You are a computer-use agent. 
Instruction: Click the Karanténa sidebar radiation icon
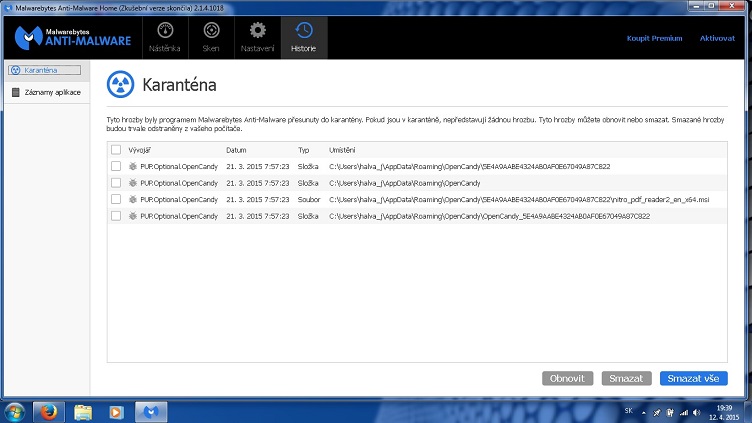click(15, 70)
